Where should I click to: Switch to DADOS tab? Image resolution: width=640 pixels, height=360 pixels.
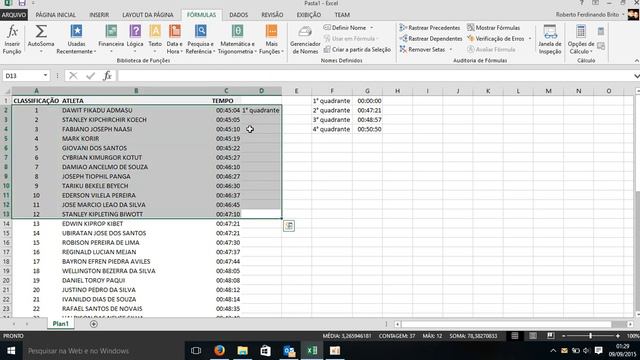coord(239,15)
